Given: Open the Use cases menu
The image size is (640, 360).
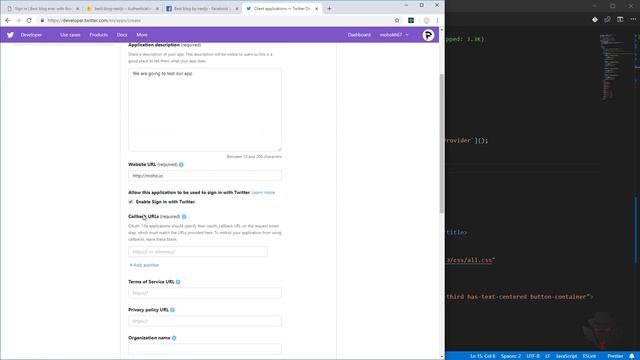Looking at the screenshot, I should coord(70,35).
